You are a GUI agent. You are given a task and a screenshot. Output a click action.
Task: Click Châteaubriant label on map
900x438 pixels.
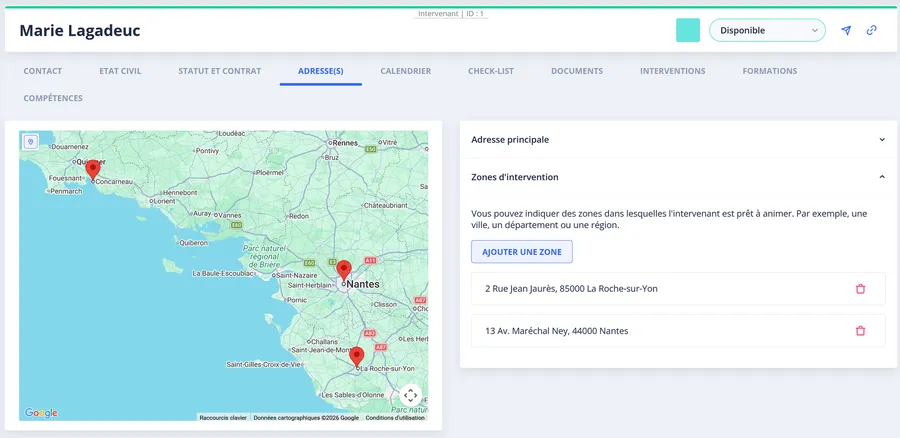pos(388,205)
